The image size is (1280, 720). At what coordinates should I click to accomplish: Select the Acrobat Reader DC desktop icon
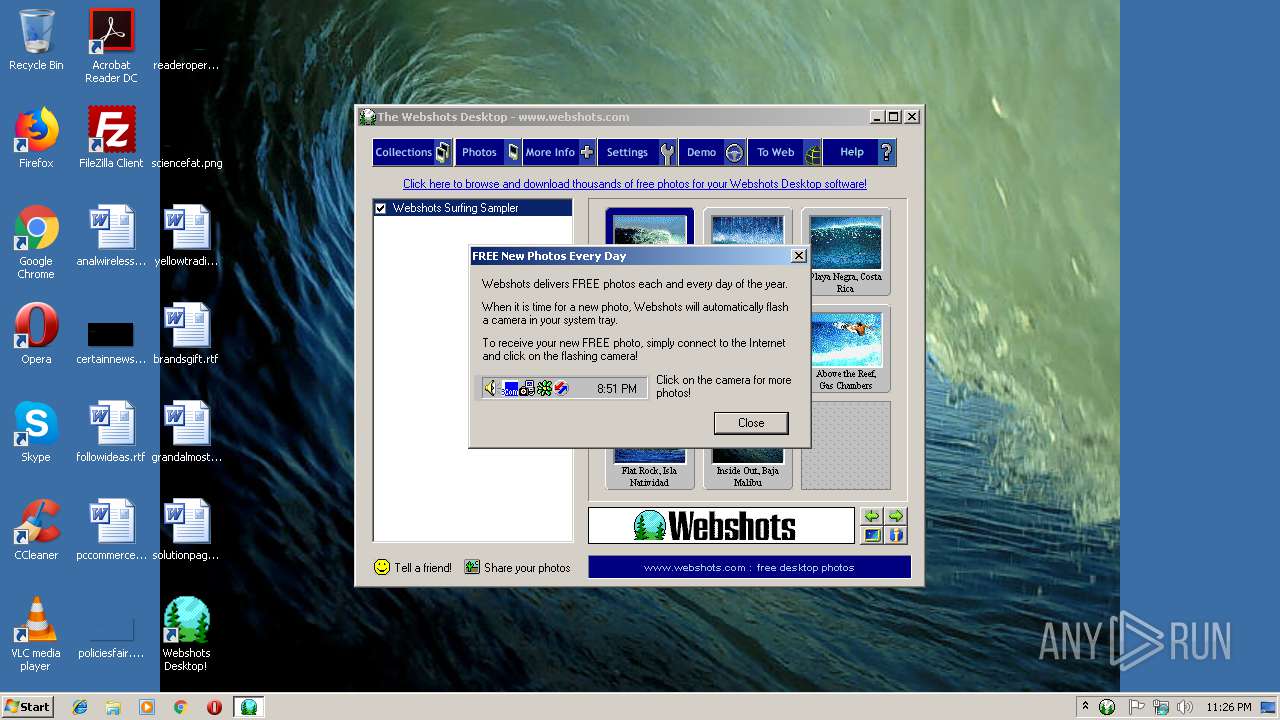111,46
